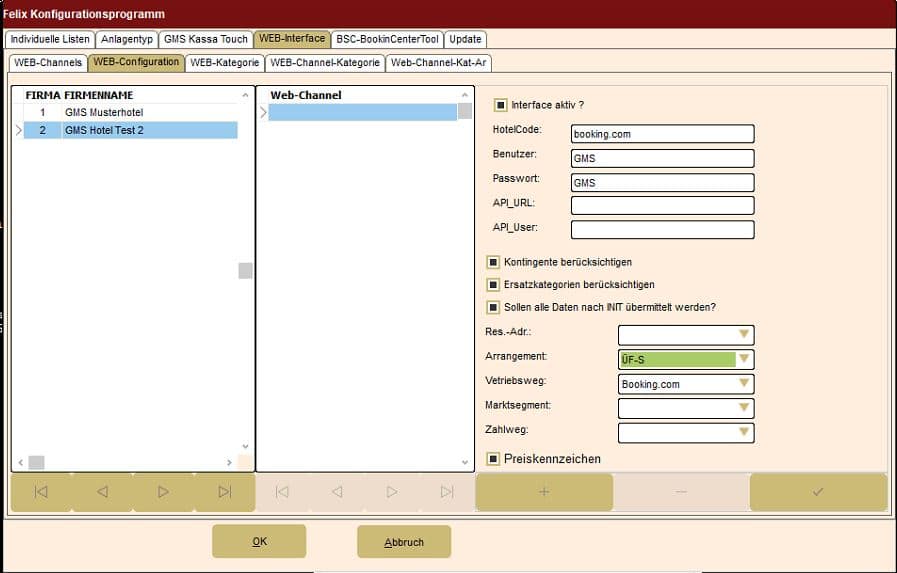The height and width of the screenshot is (573, 897).
Task: Click the minus button to delete record
Action: click(x=681, y=492)
